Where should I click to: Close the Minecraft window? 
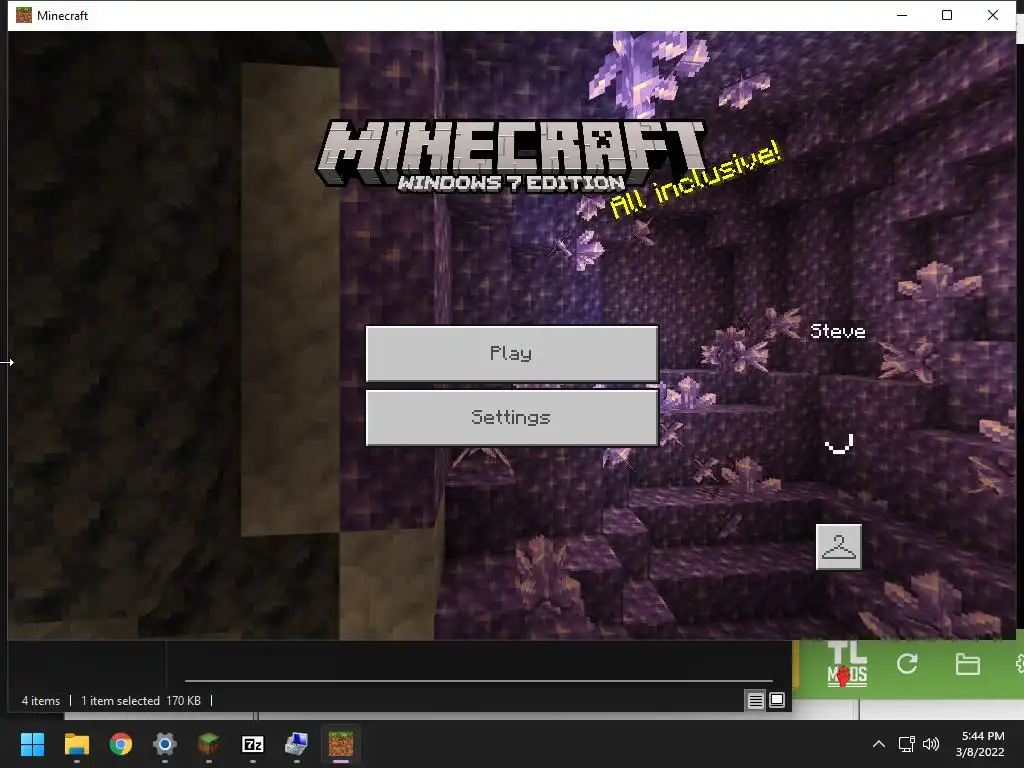pos(993,15)
